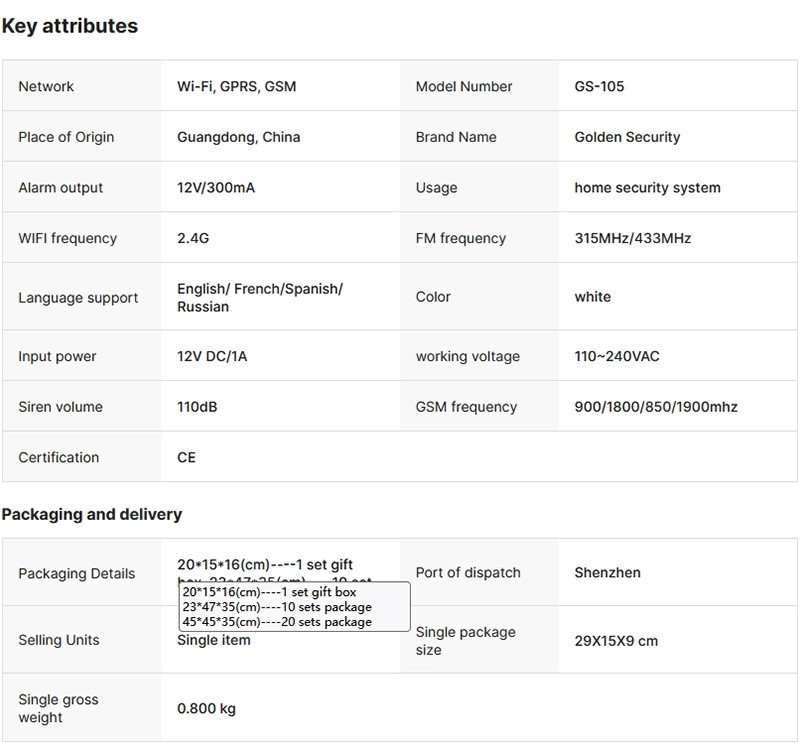Click the home security system usage value
This screenshot has width=800, height=749.
click(x=647, y=188)
